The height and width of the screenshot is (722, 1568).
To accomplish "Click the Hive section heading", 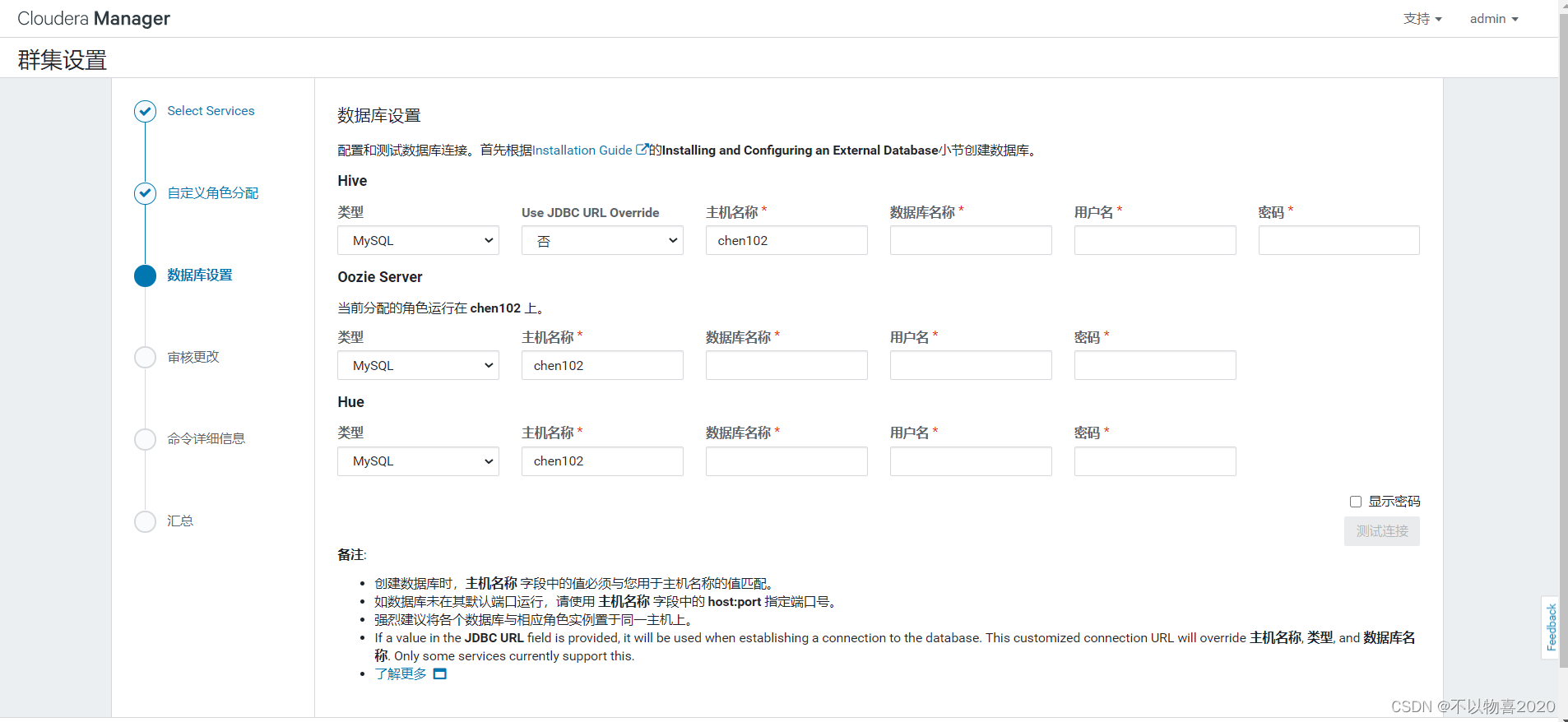I will pos(352,181).
